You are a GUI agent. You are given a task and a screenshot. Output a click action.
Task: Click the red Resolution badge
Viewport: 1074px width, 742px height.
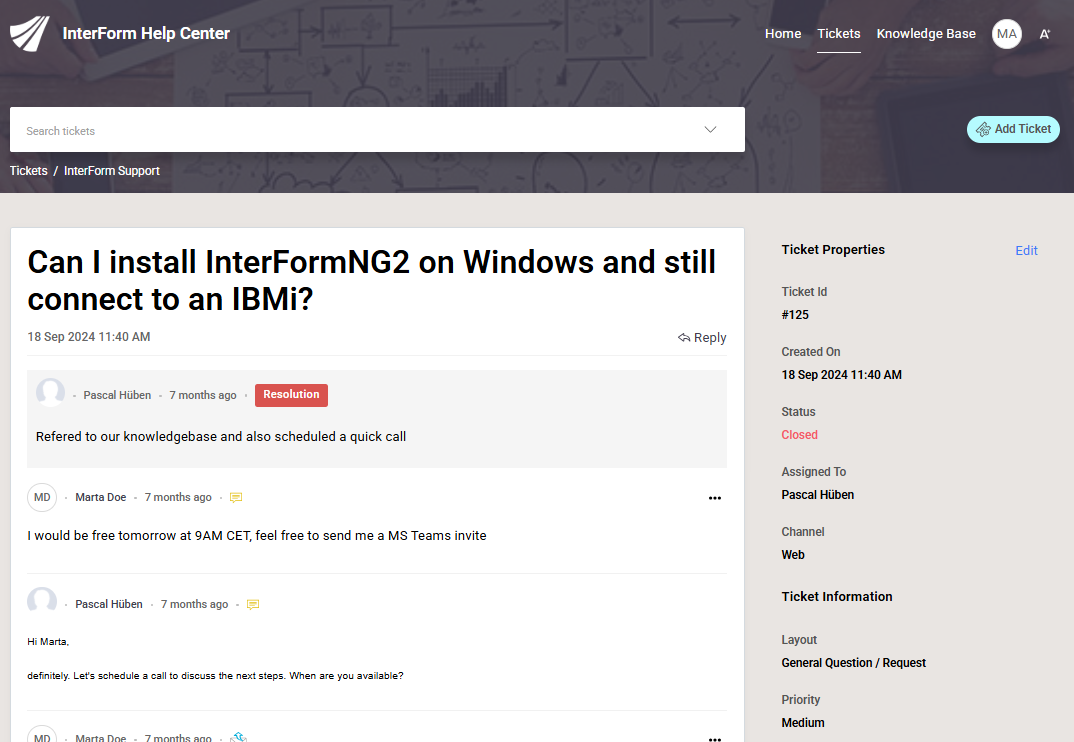point(291,395)
